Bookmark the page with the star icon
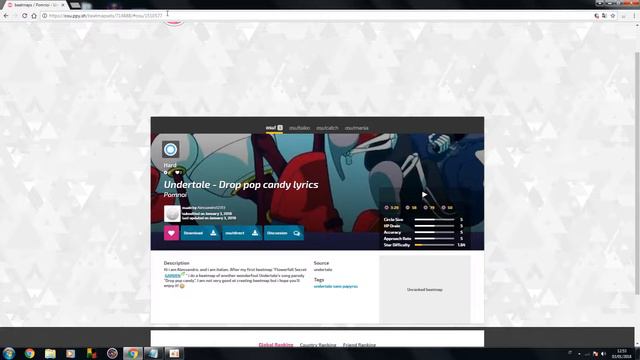The height and width of the screenshot is (360, 640). (613, 16)
